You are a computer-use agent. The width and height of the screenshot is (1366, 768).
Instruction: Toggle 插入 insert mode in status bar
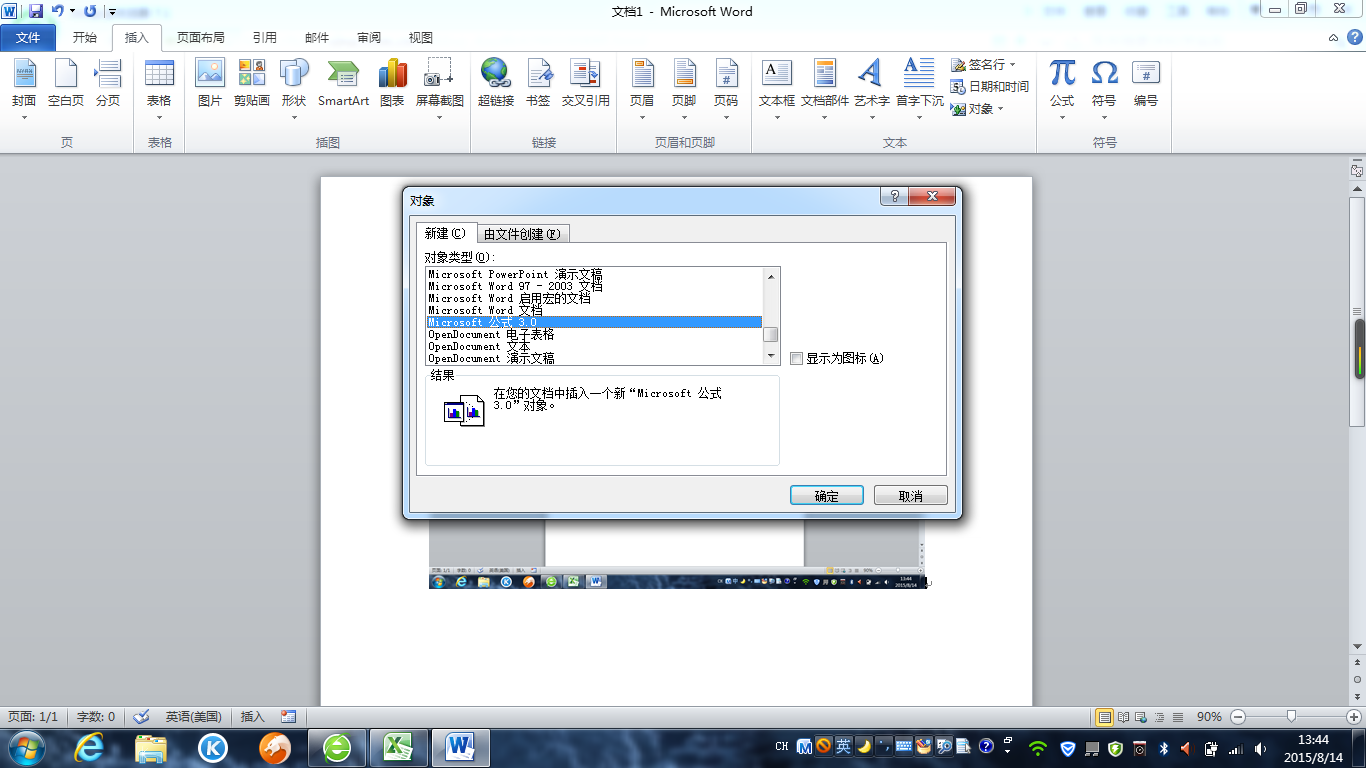click(x=253, y=716)
